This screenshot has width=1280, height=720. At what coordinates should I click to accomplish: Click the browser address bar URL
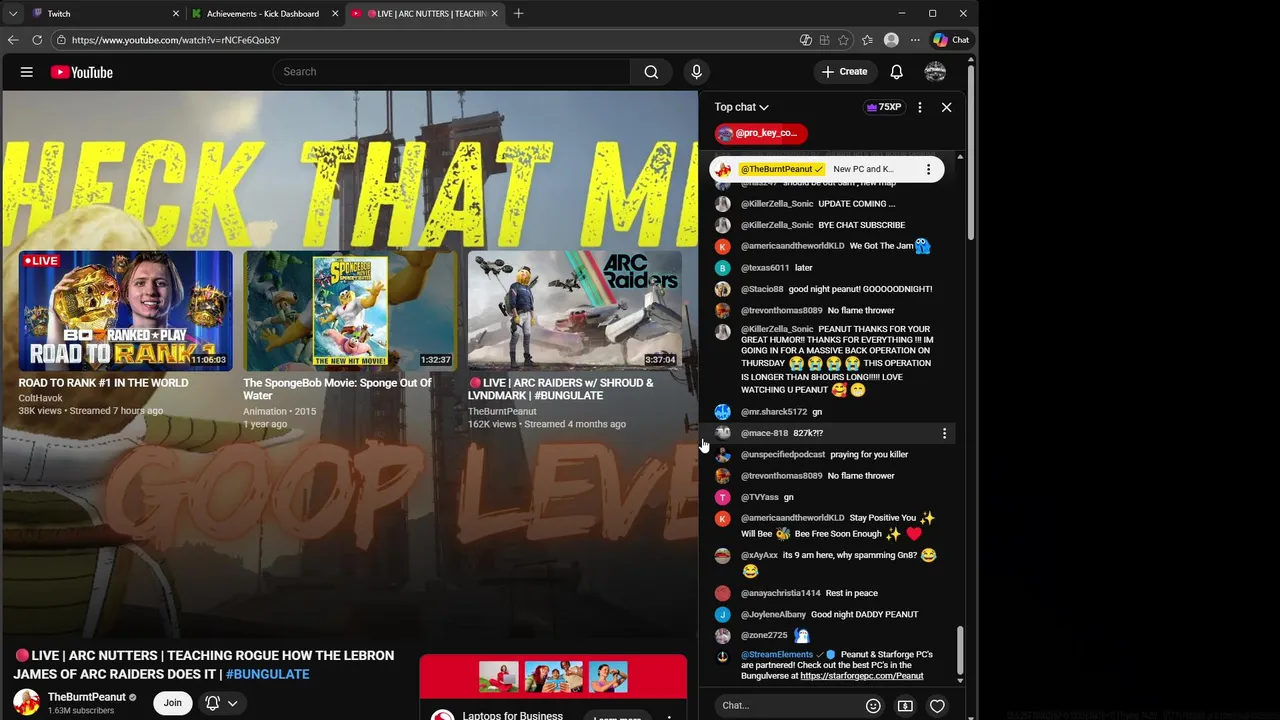176,40
